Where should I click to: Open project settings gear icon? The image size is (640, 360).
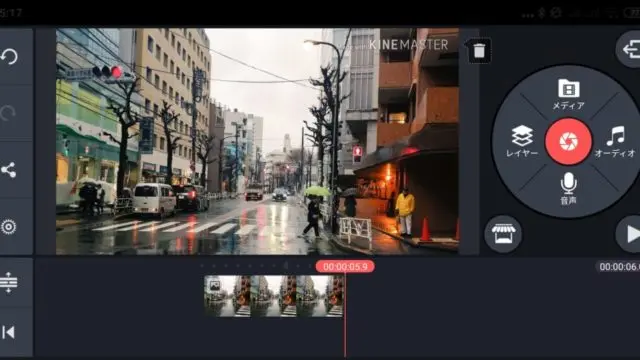9,227
